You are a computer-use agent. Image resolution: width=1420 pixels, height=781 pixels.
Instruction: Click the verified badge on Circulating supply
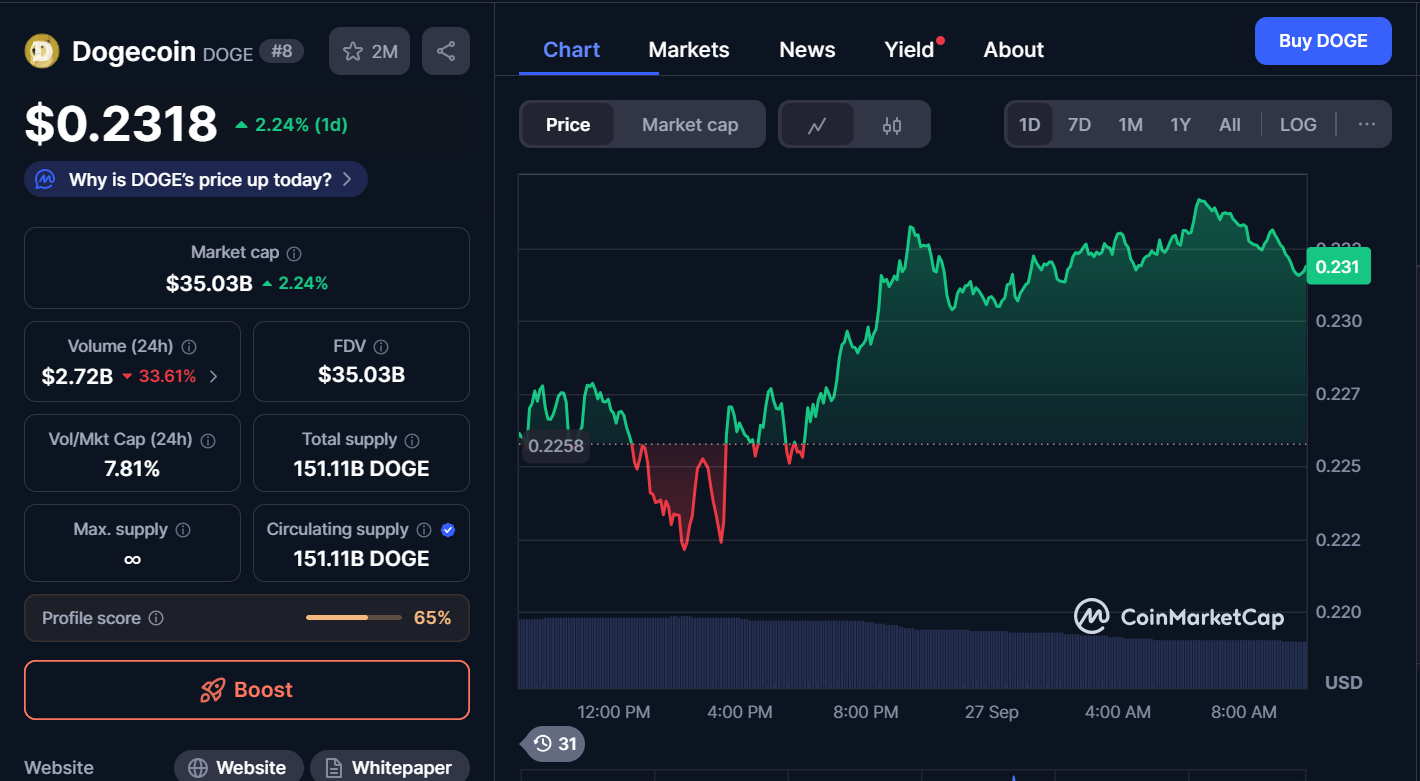click(448, 530)
